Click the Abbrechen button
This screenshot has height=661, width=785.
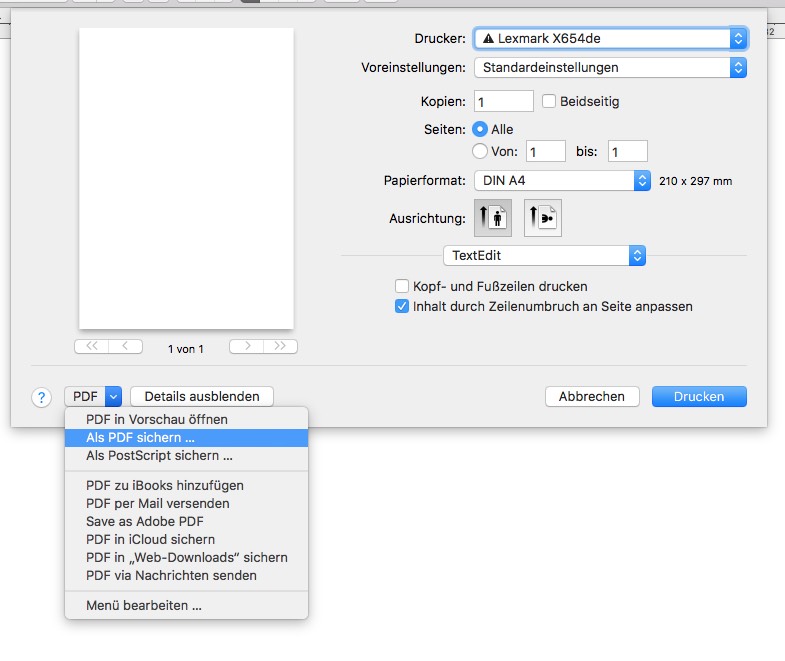592,397
